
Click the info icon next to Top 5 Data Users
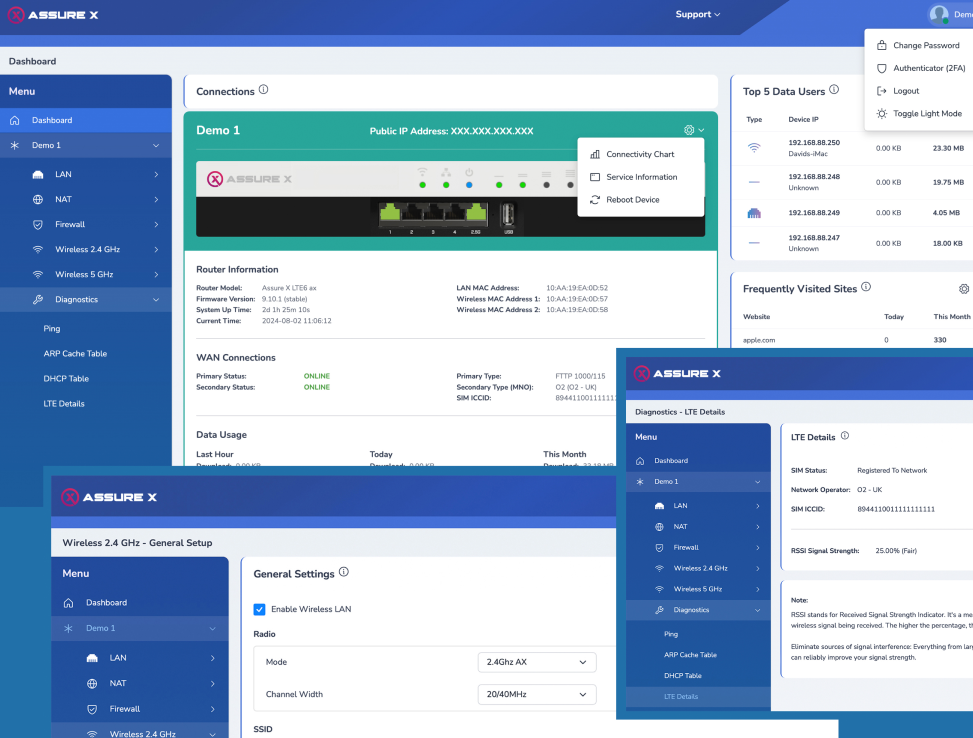pos(834,89)
